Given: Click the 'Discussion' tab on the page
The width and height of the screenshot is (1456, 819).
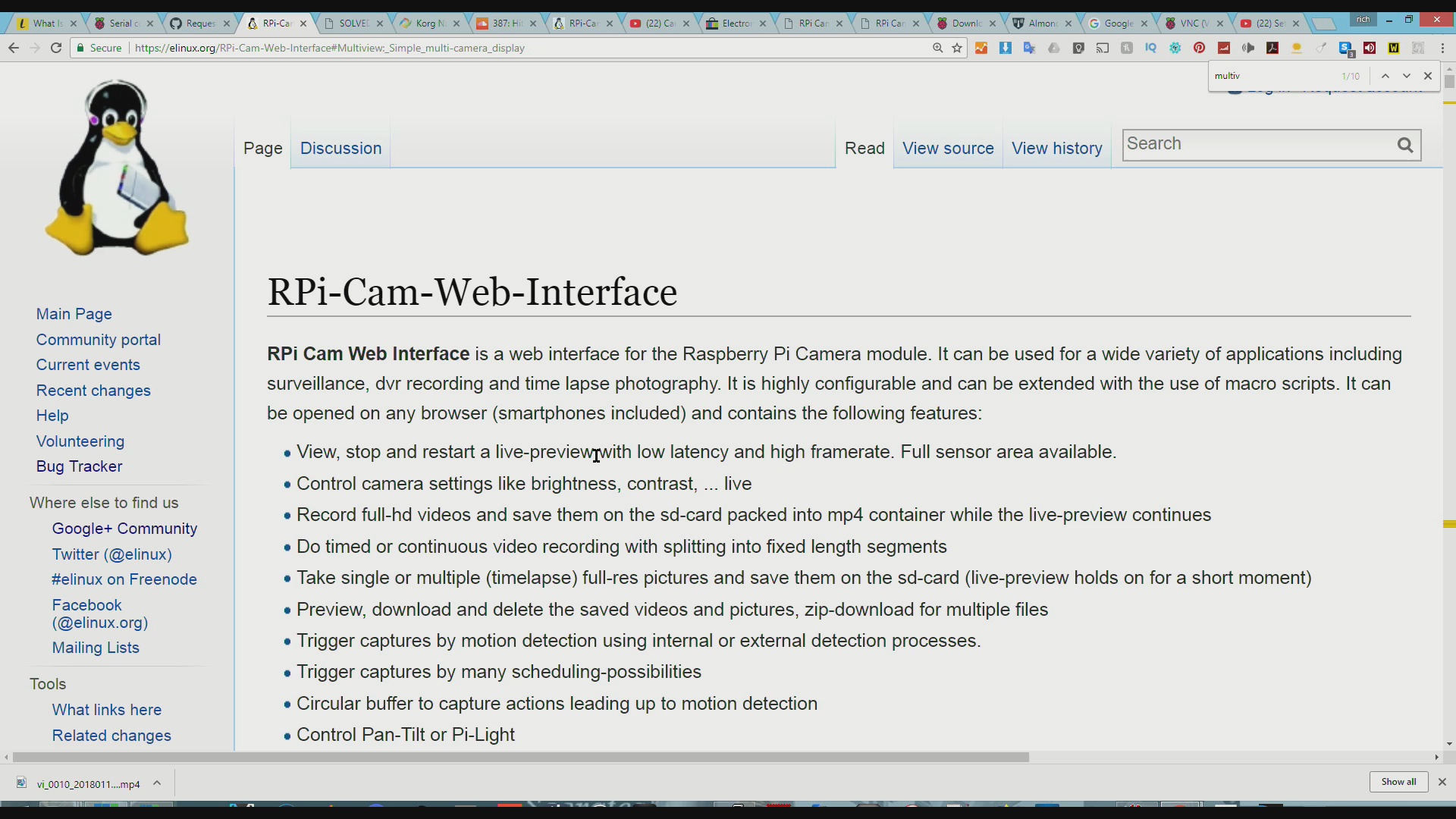Looking at the screenshot, I should click(341, 148).
